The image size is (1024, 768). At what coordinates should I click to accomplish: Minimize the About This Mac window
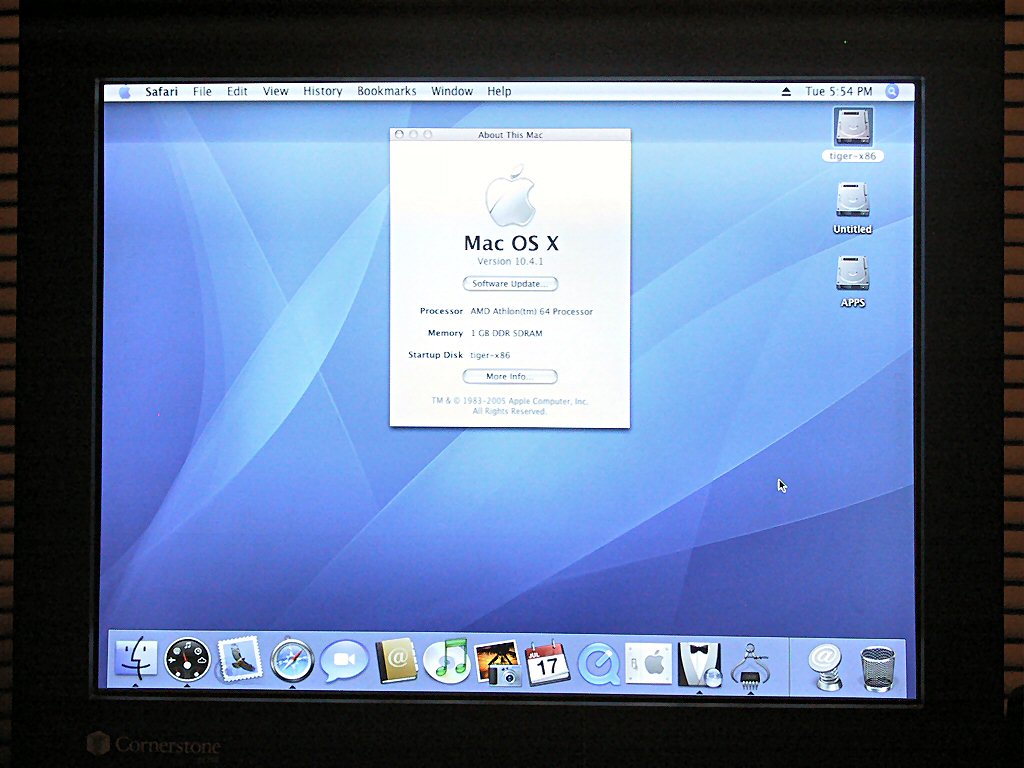click(x=413, y=135)
